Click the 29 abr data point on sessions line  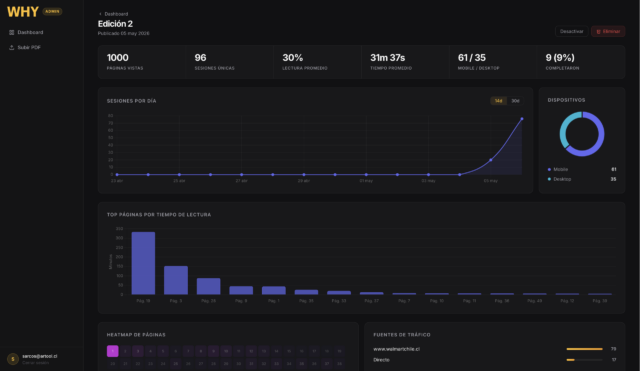(304, 175)
